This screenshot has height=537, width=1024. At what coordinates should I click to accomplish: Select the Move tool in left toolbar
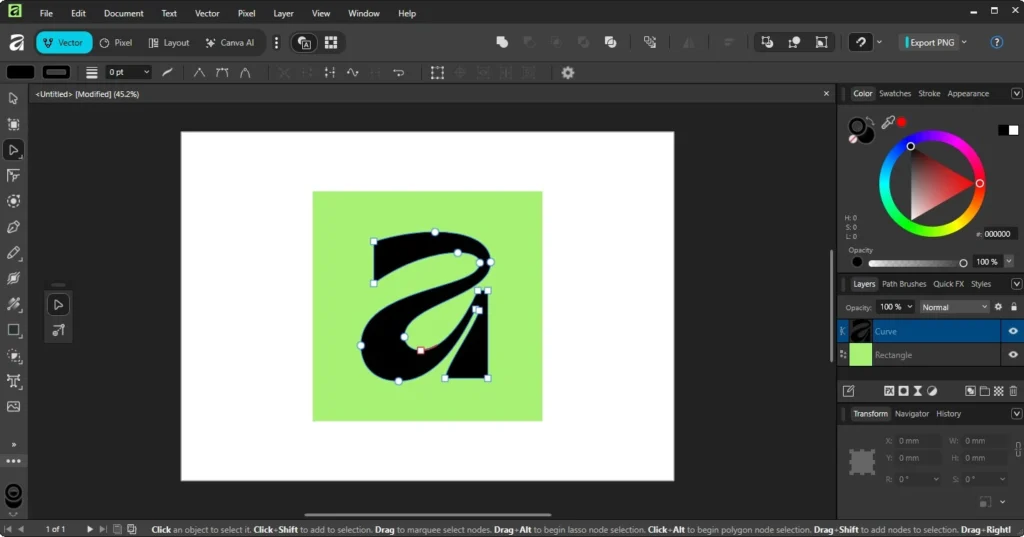pyautogui.click(x=13, y=98)
